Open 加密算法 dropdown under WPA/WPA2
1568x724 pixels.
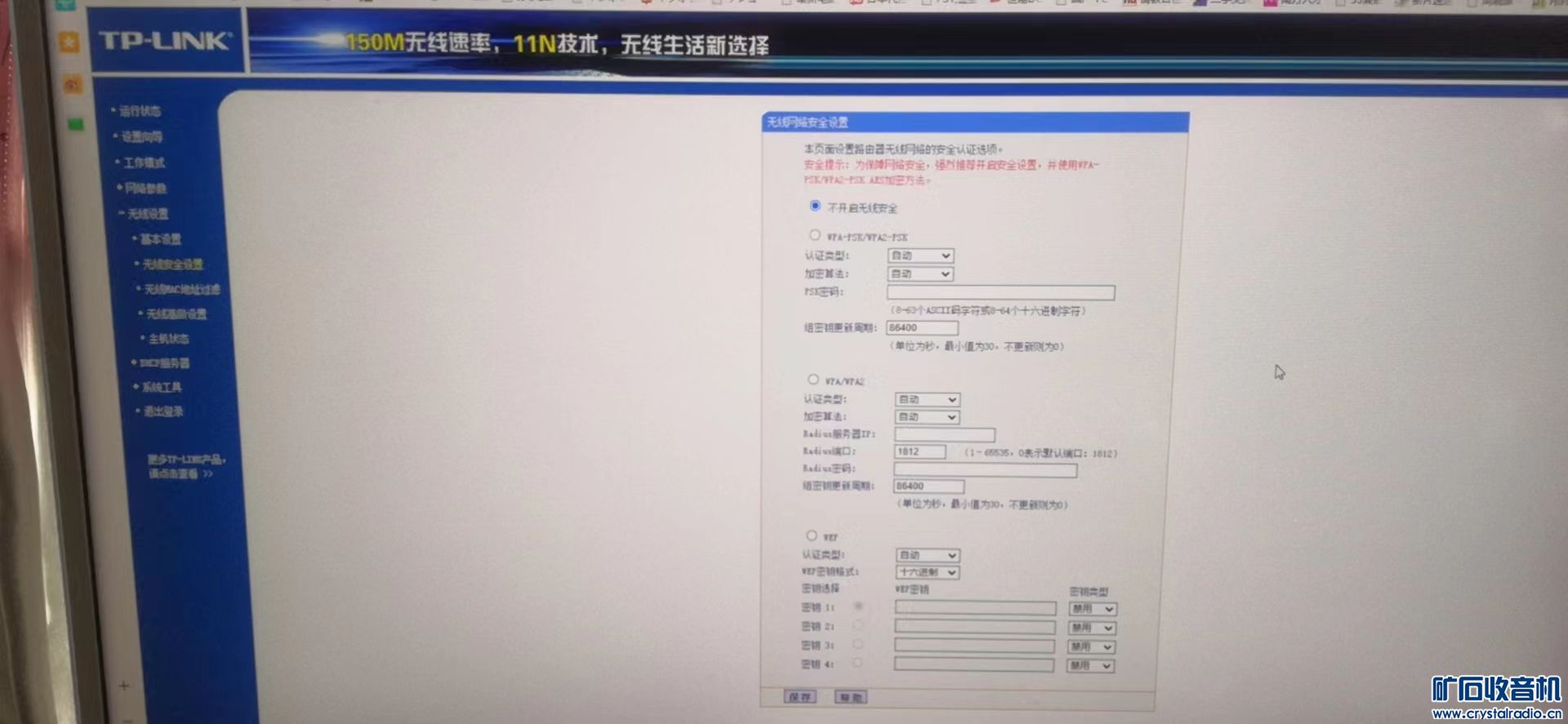click(927, 417)
